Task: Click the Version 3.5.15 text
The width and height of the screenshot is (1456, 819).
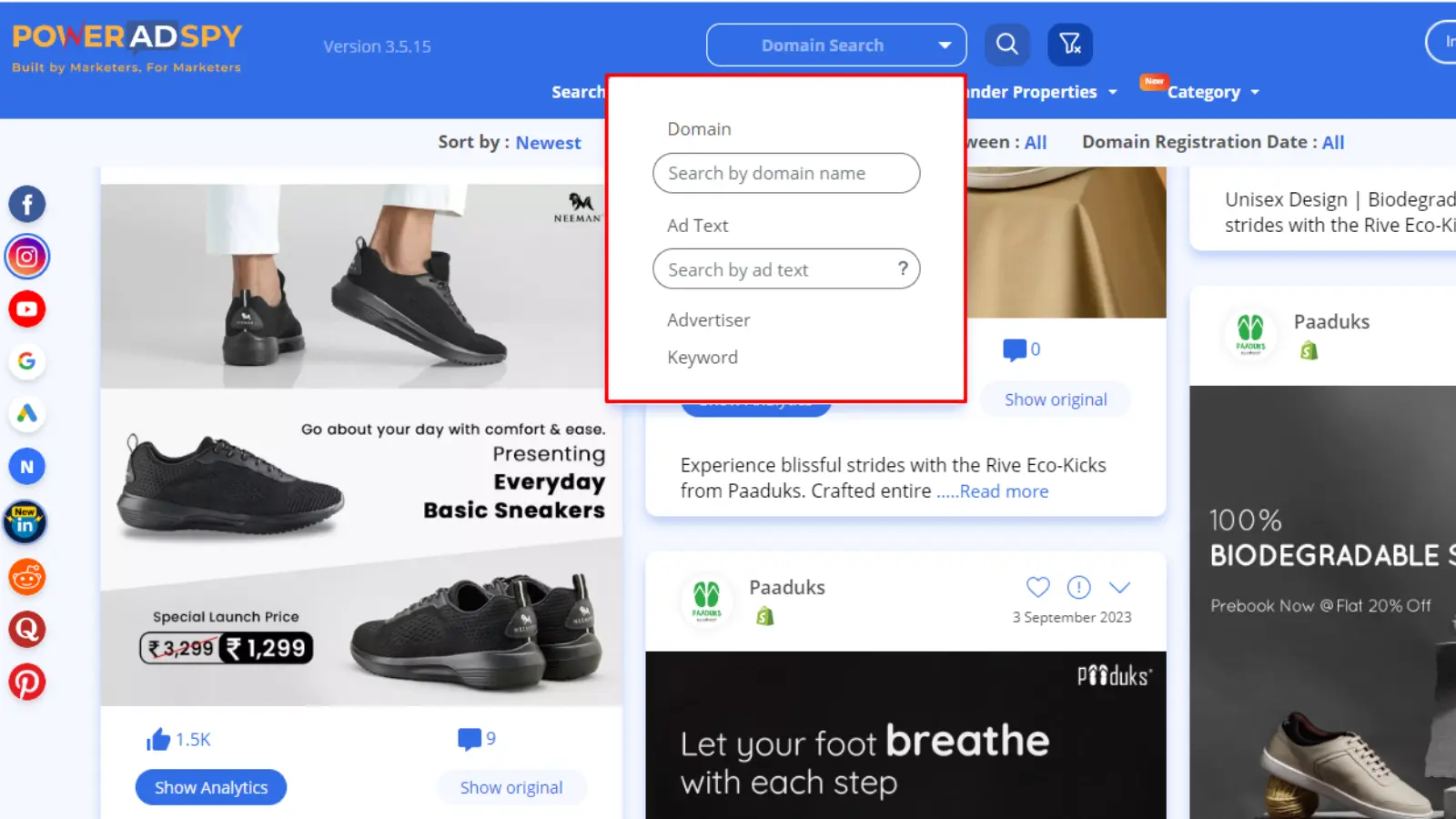Action: click(x=377, y=46)
